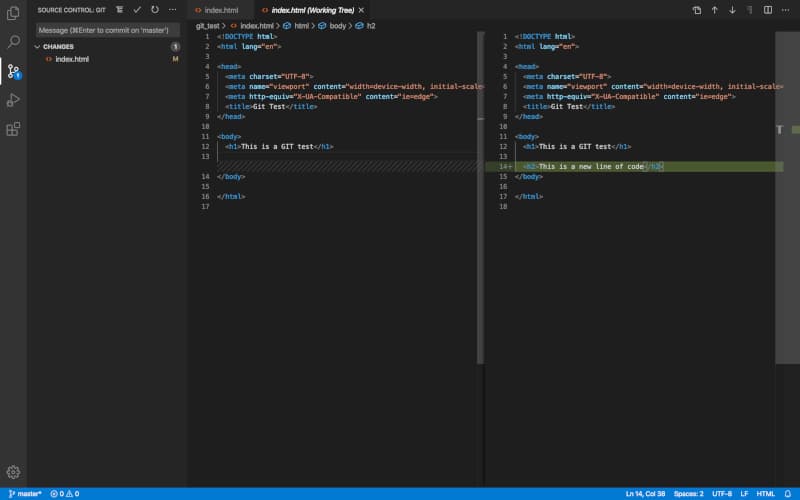This screenshot has height=500, width=800.
Task: Open the Extensions view icon
Action: (13, 129)
